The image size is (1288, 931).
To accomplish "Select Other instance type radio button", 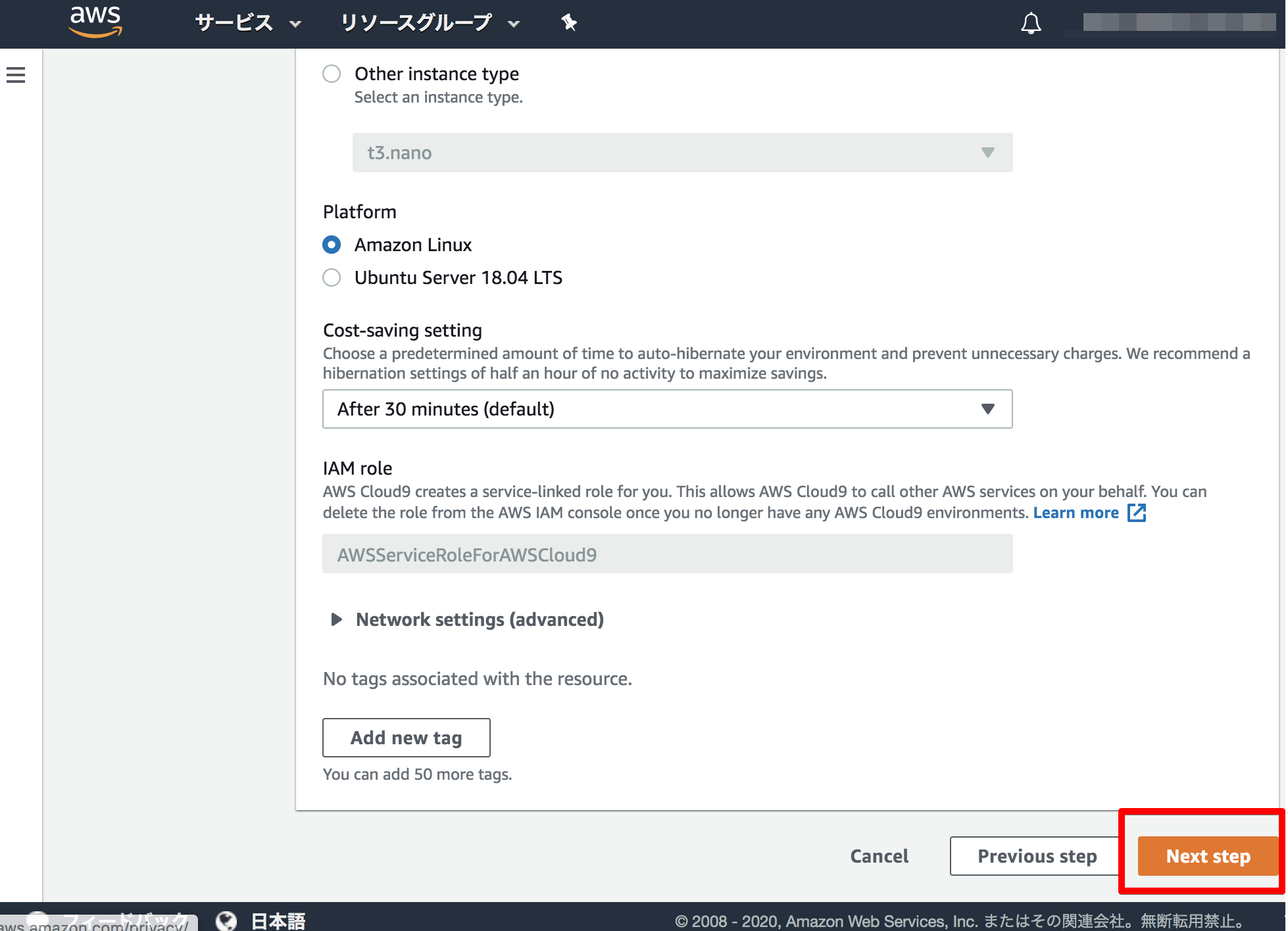I will (x=332, y=74).
